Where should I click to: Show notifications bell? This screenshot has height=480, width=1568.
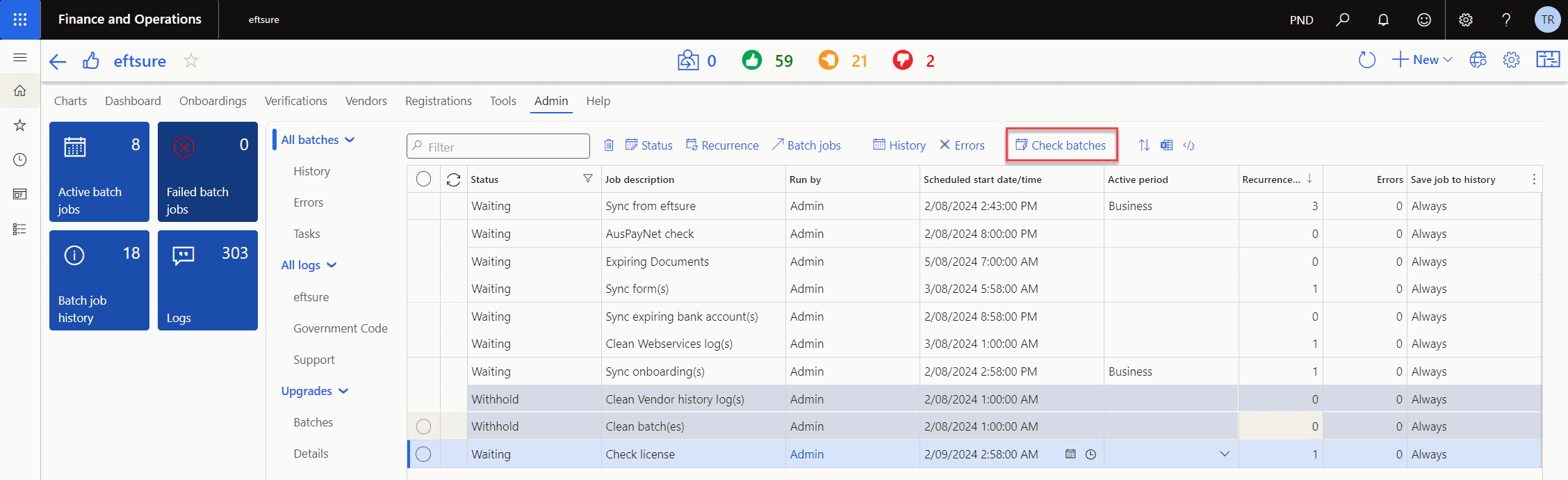pyautogui.click(x=1383, y=19)
